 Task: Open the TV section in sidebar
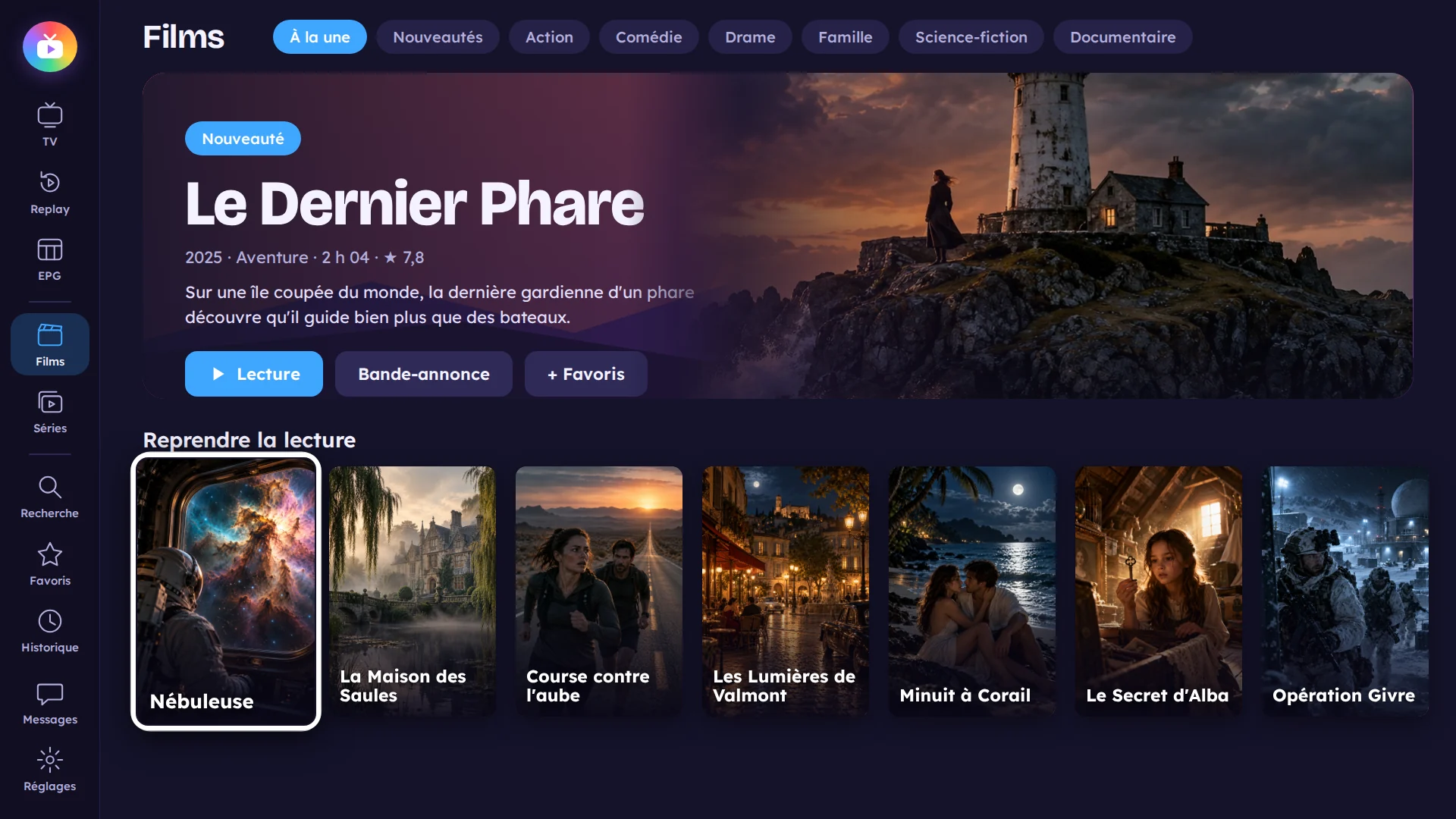[x=50, y=125]
